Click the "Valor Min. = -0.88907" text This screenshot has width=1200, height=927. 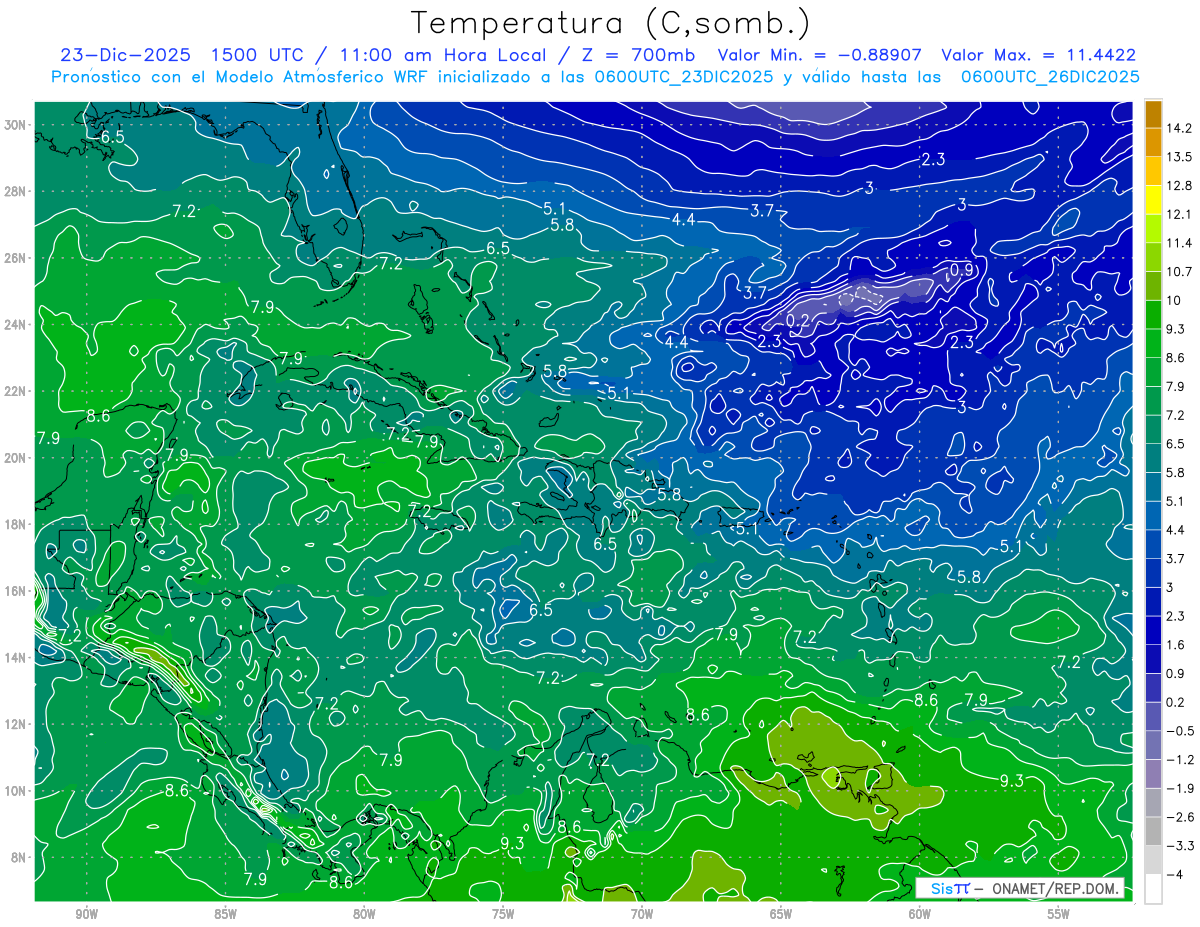click(x=820, y=55)
